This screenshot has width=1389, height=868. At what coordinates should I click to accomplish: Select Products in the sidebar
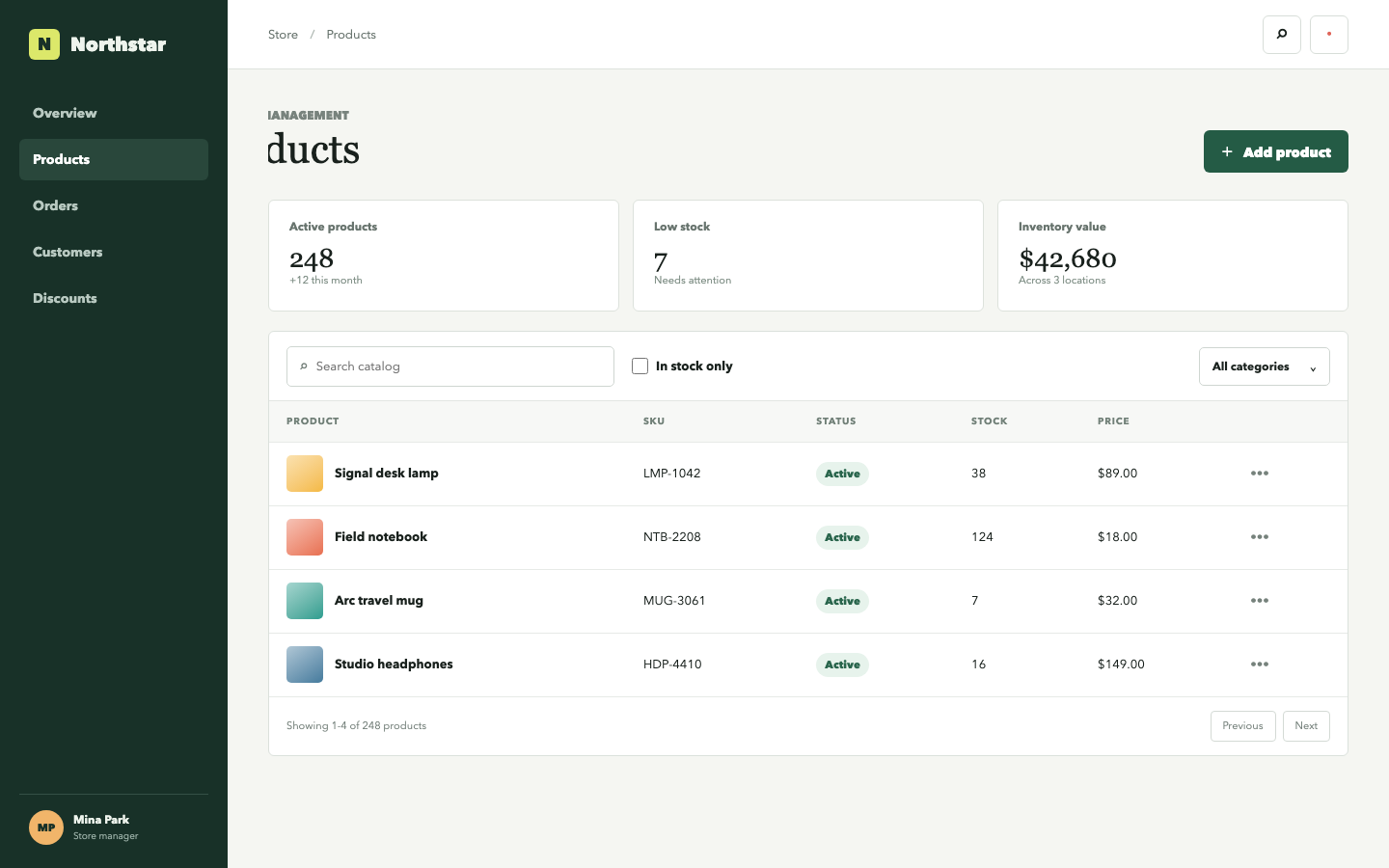click(x=114, y=159)
